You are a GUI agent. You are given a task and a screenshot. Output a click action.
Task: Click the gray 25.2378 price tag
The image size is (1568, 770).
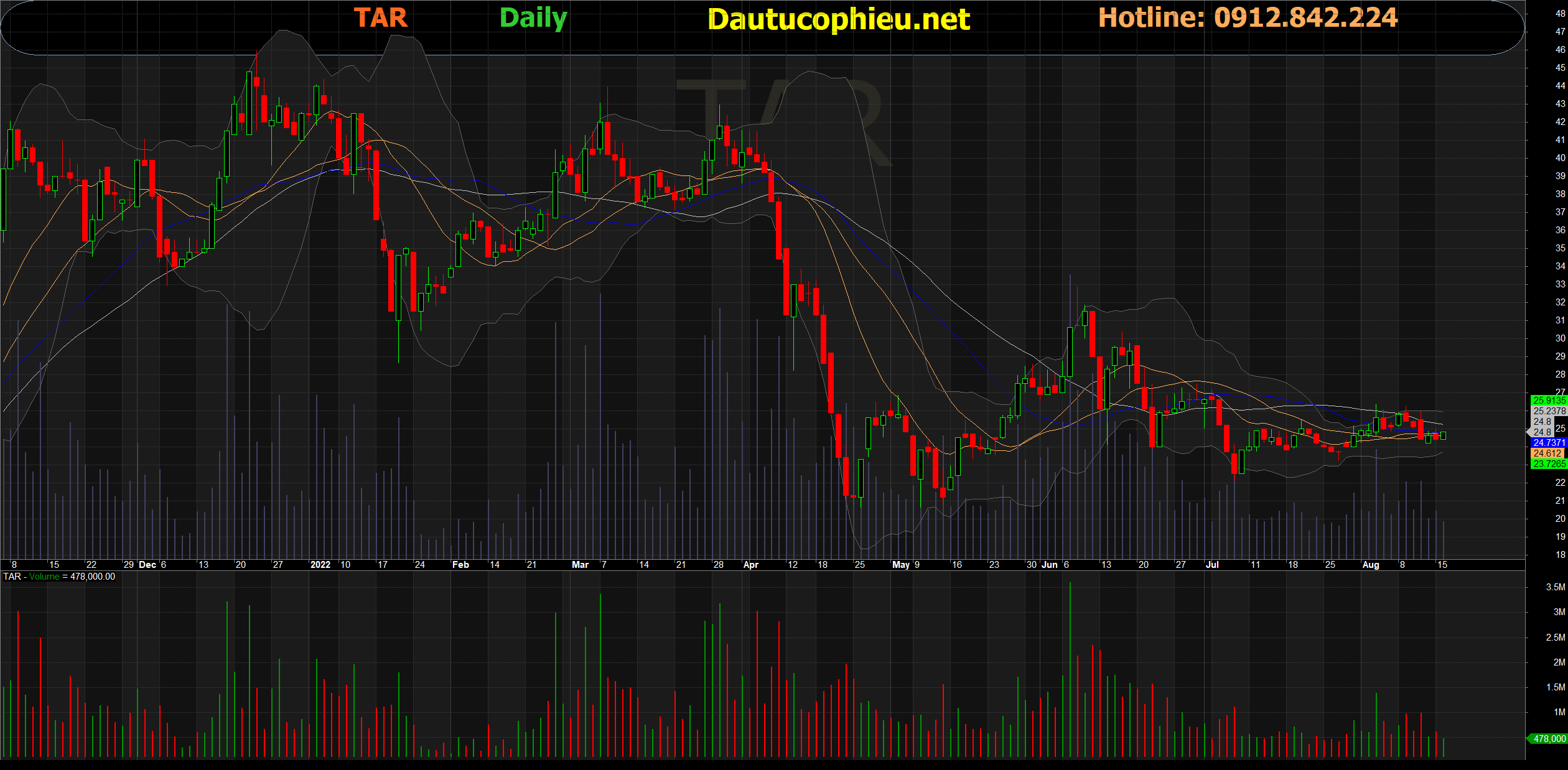click(x=1548, y=411)
